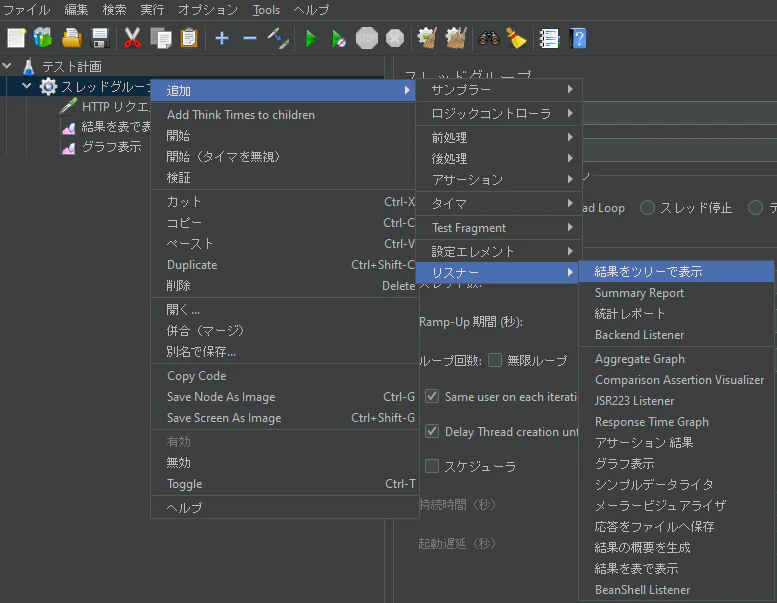Collapse the テスト計画 tree node

[7, 65]
